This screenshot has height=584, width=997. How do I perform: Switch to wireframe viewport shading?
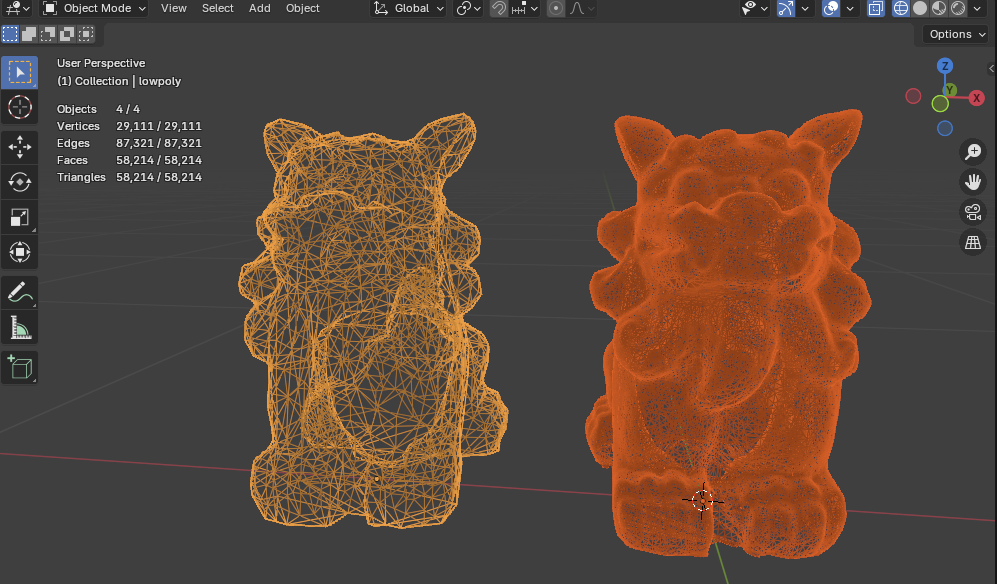(x=900, y=8)
